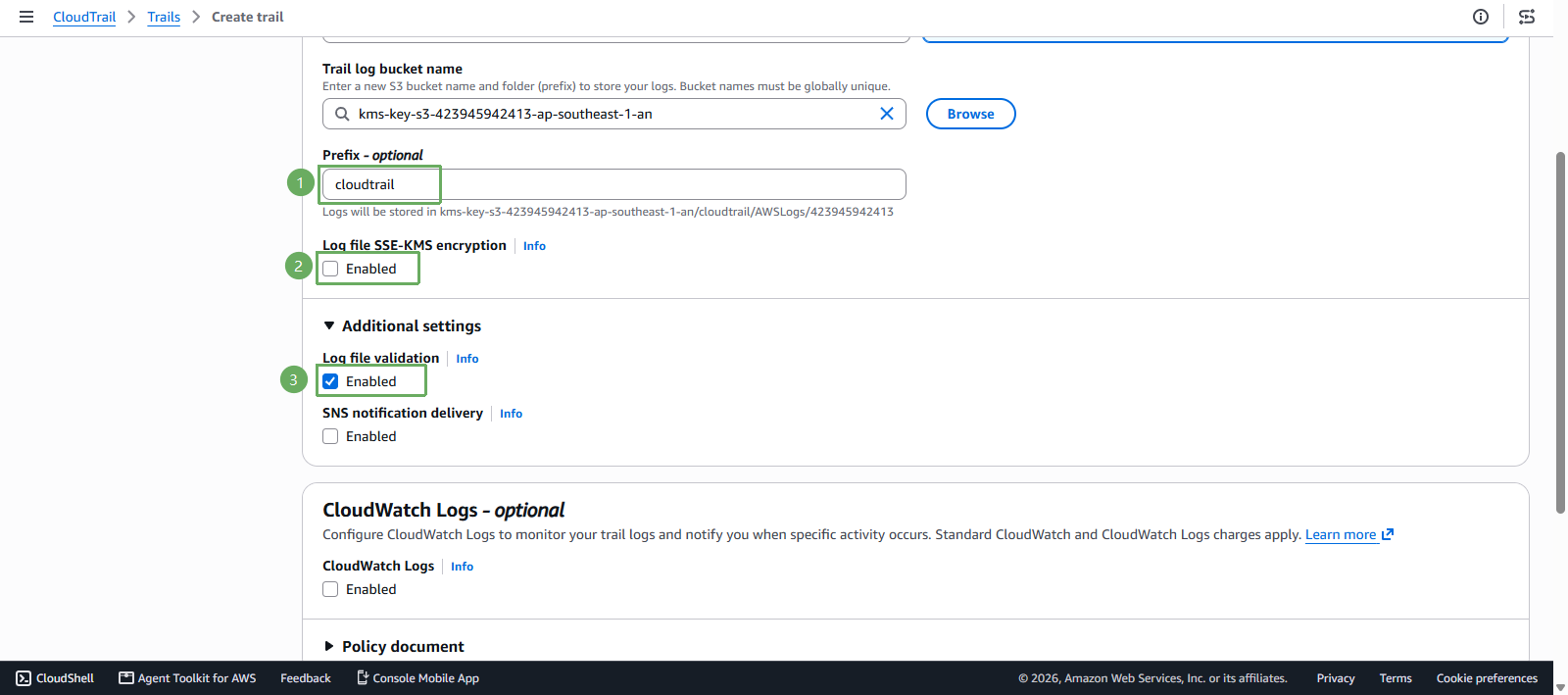1568x695 pixels.
Task: Open the Console Mobile App link
Action: (417, 678)
